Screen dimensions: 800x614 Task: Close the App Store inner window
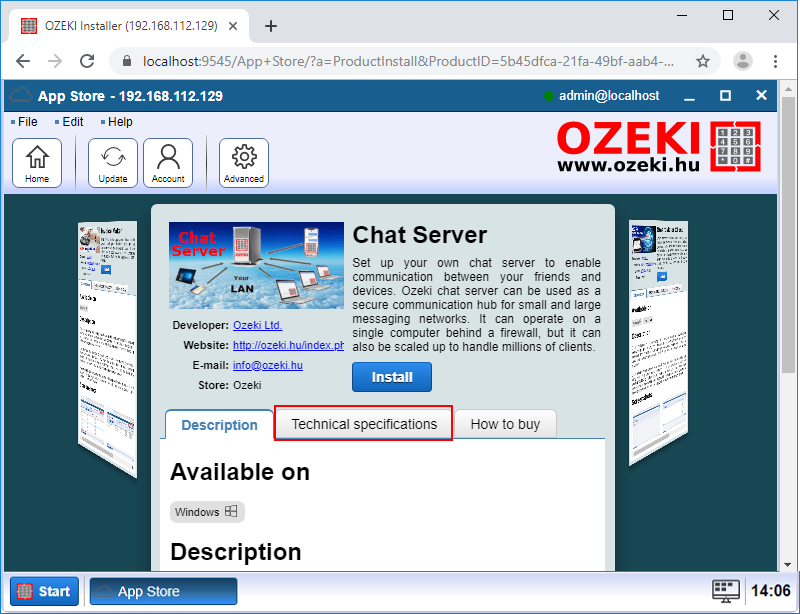[761, 95]
